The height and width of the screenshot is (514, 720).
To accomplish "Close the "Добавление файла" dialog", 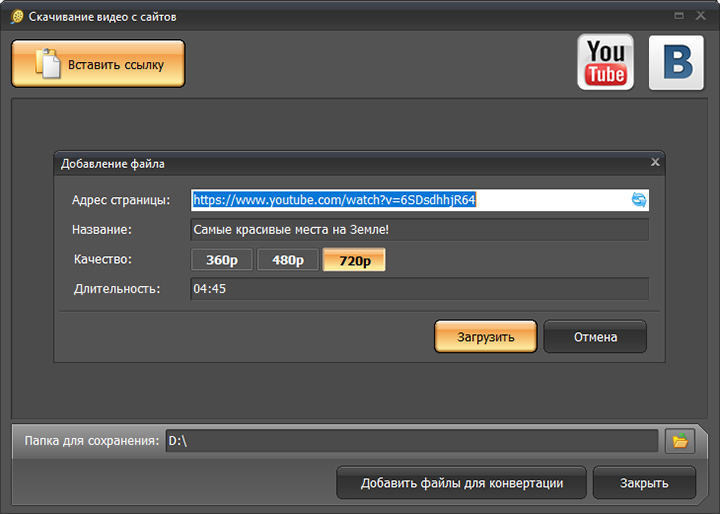I will (655, 162).
